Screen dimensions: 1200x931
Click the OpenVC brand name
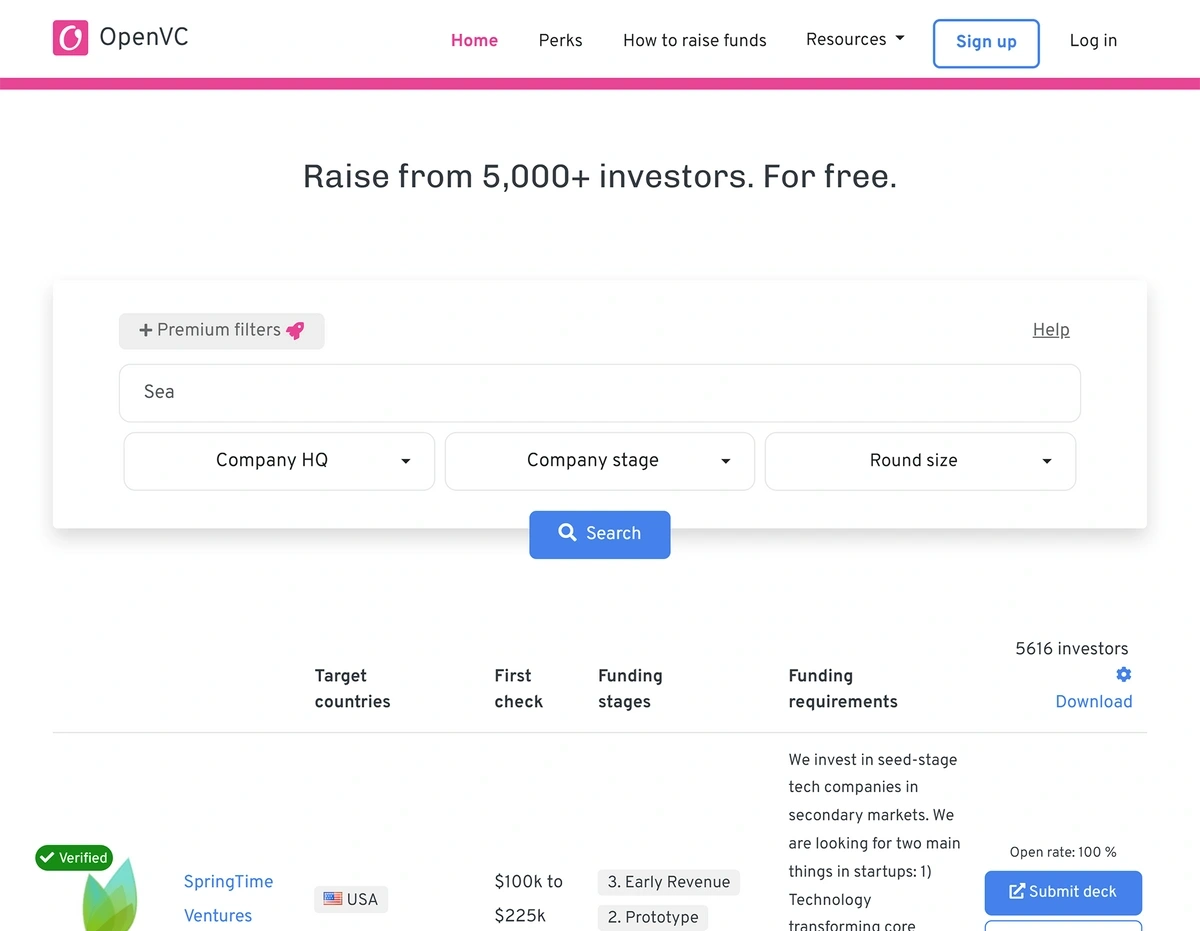click(144, 38)
